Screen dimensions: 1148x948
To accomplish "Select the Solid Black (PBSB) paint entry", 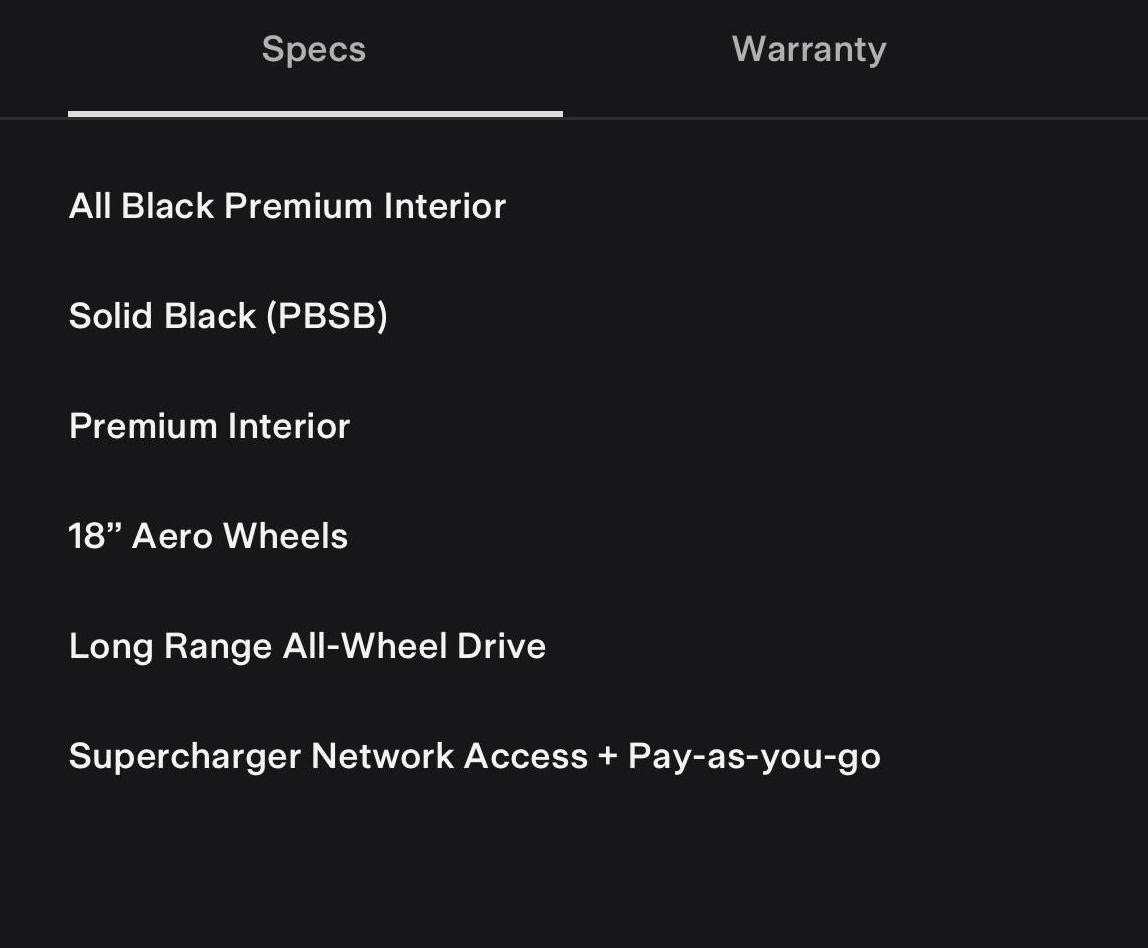I will tap(228, 316).
